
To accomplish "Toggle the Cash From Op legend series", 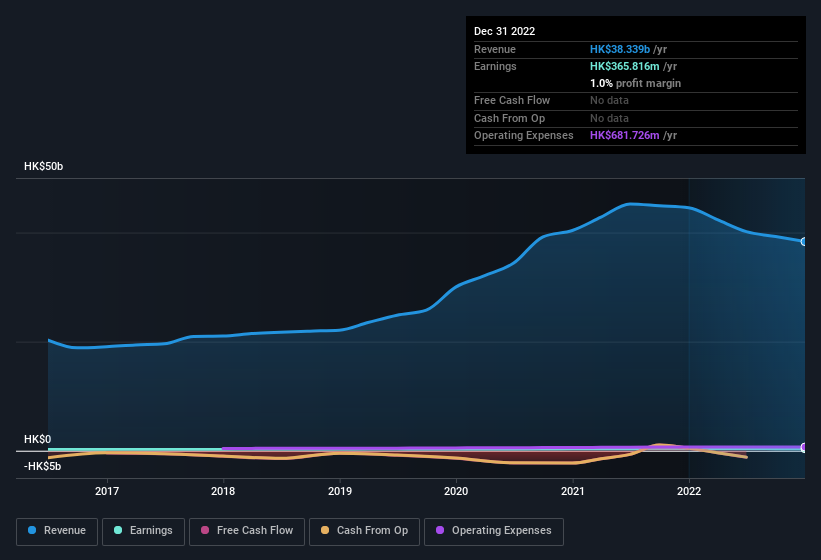I will tap(364, 531).
